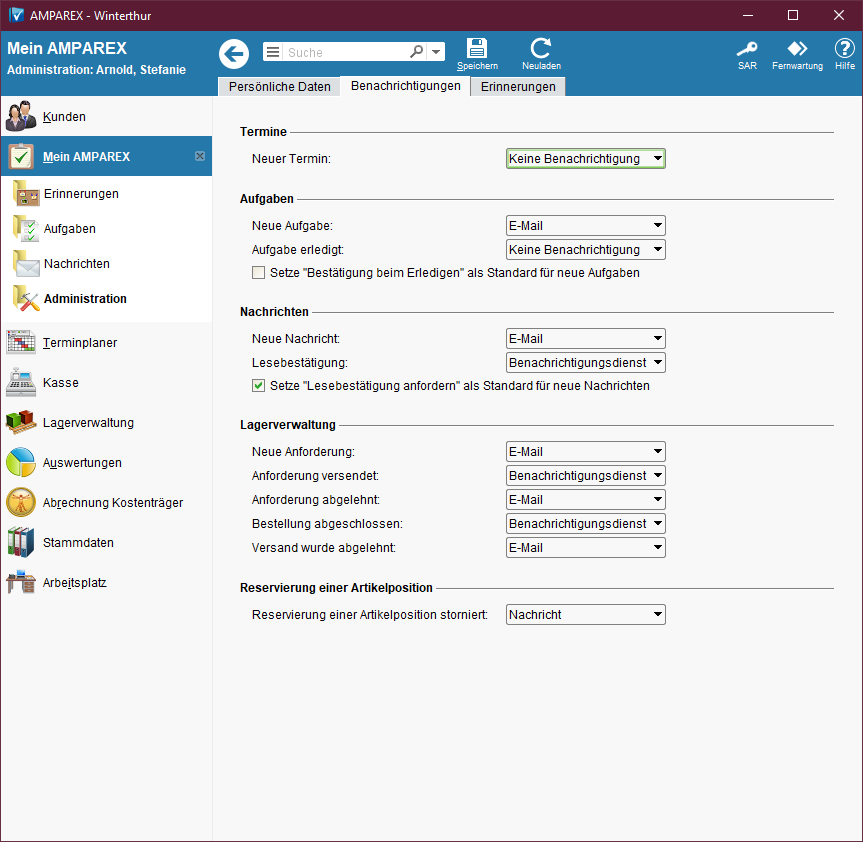Image resolution: width=863 pixels, height=842 pixels.
Task: Reload using the Neuladen icon
Action: click(x=541, y=49)
